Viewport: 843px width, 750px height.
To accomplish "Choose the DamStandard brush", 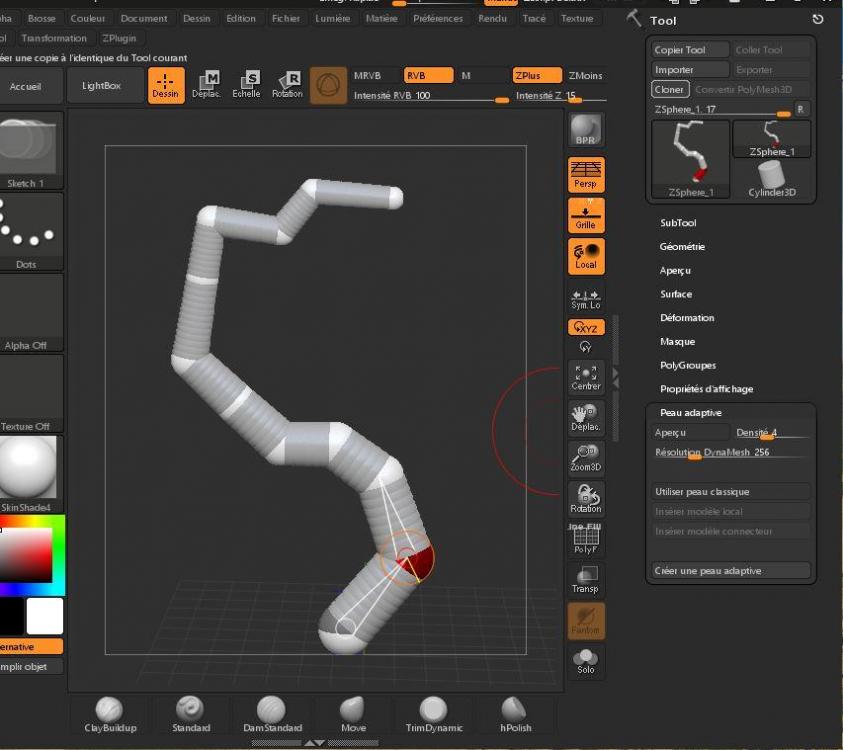I will (x=271, y=714).
